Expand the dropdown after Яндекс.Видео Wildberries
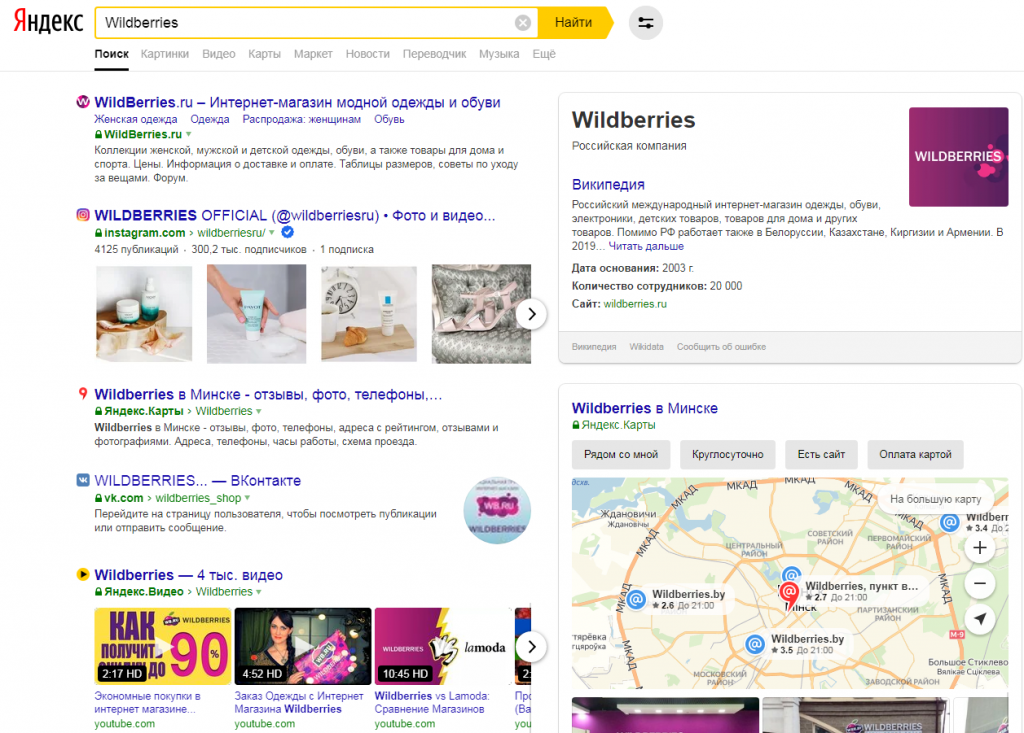 pos(259,592)
